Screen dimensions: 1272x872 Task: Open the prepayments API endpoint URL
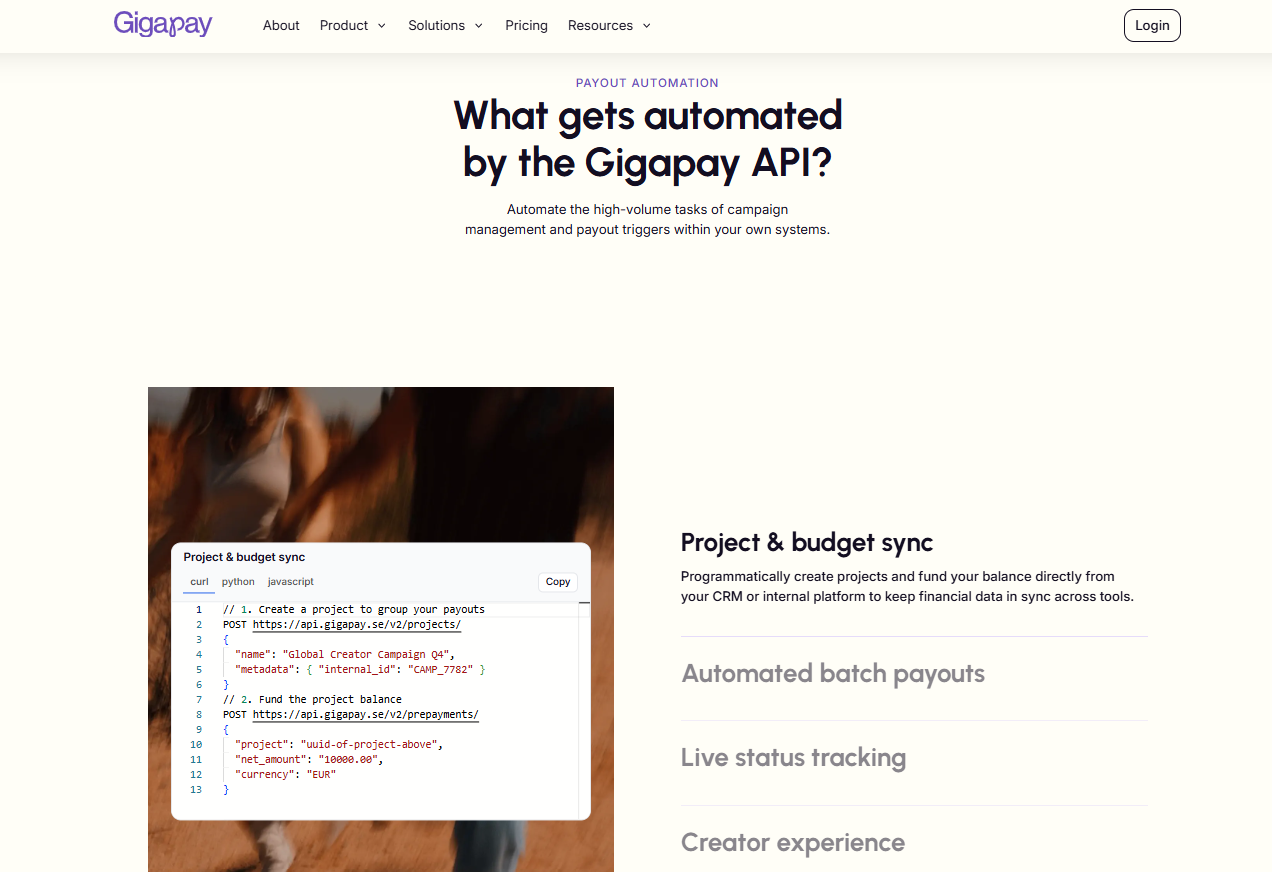(x=366, y=714)
